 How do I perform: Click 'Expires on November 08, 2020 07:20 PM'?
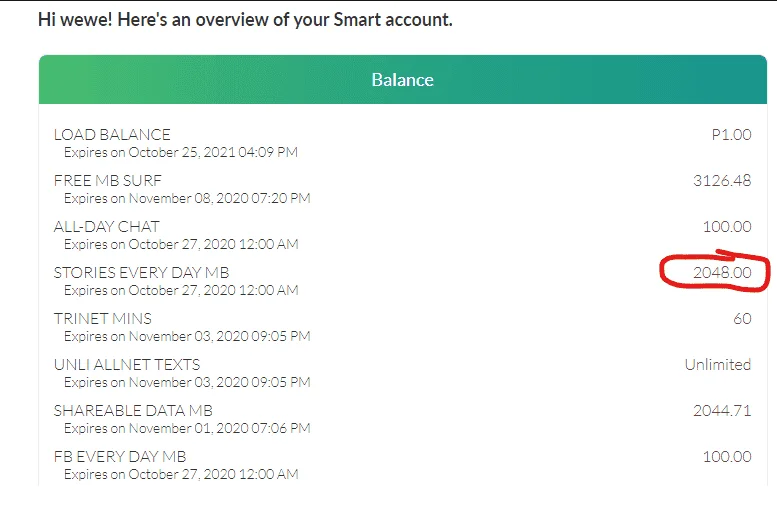point(187,198)
